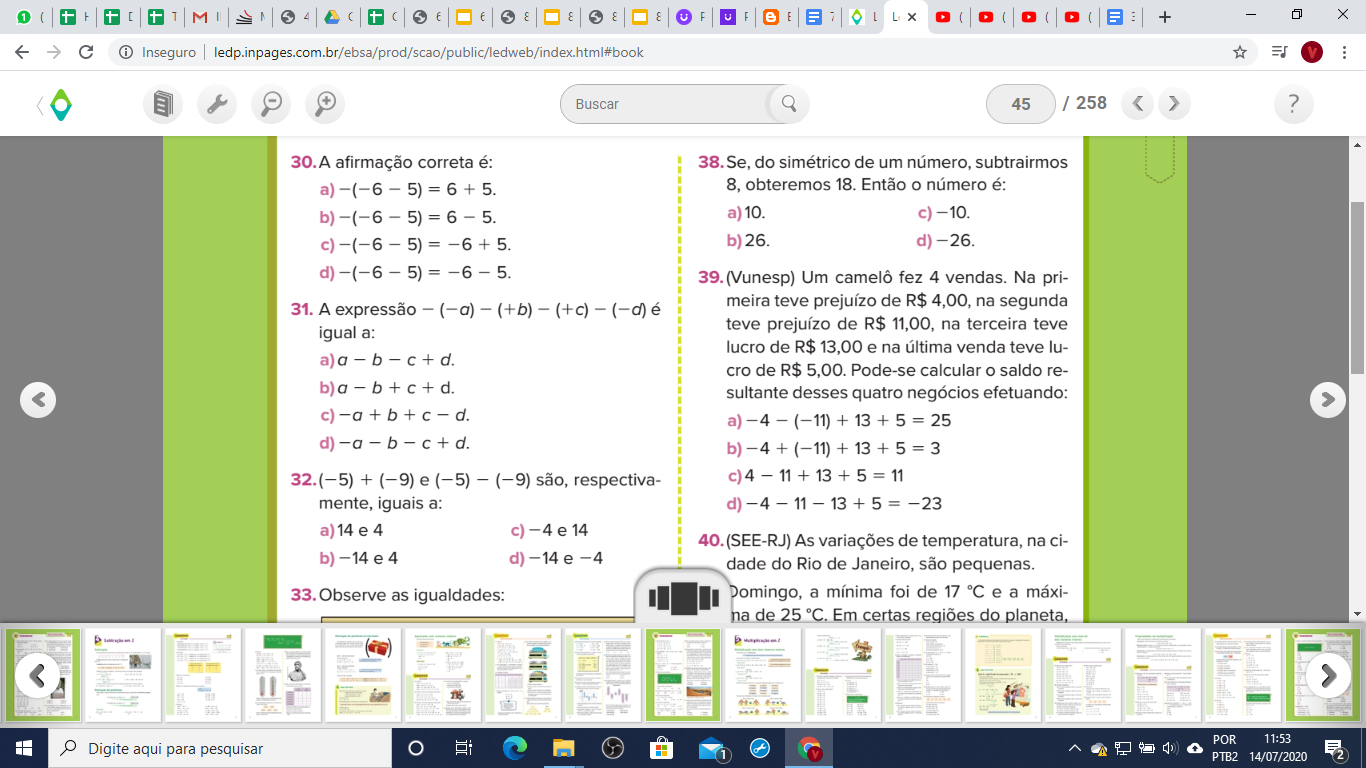
Task: Go to previous page in toolbar
Action: [x=1138, y=103]
